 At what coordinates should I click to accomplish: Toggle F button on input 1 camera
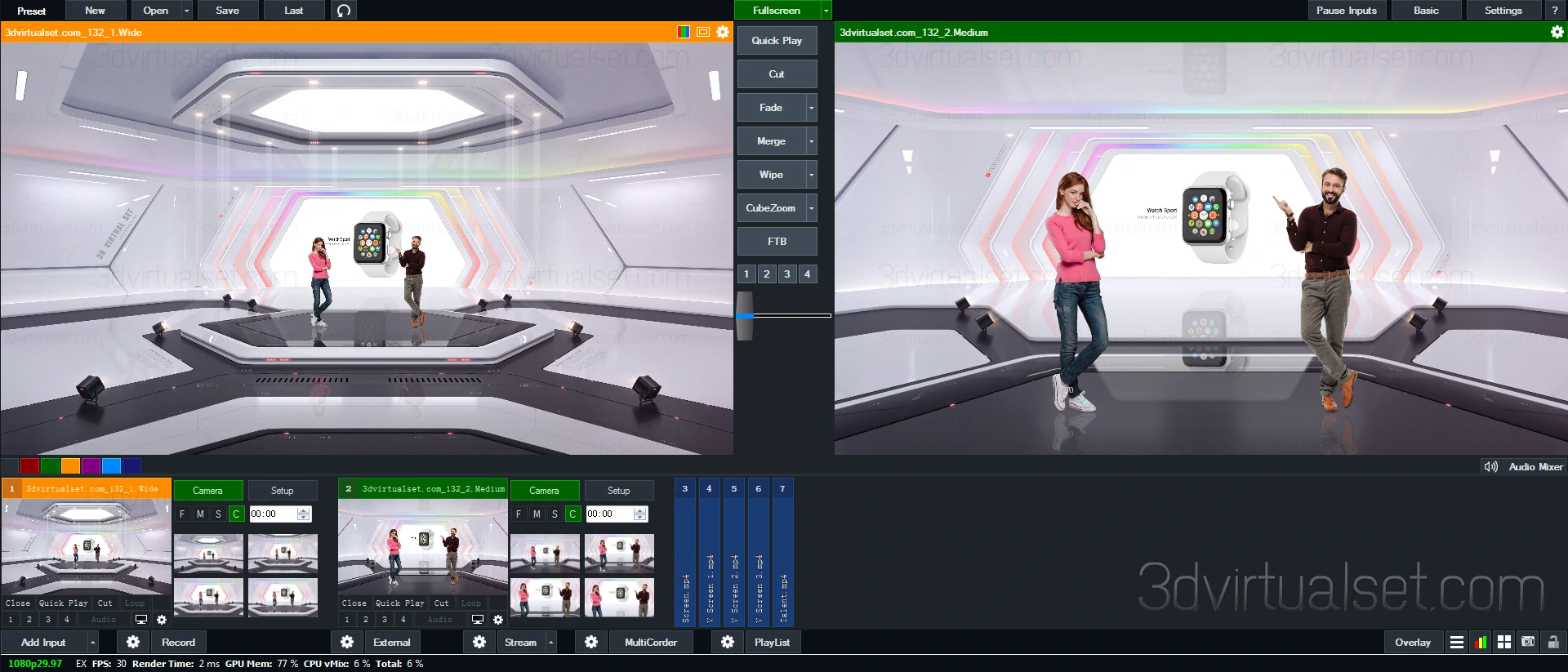pyautogui.click(x=182, y=514)
